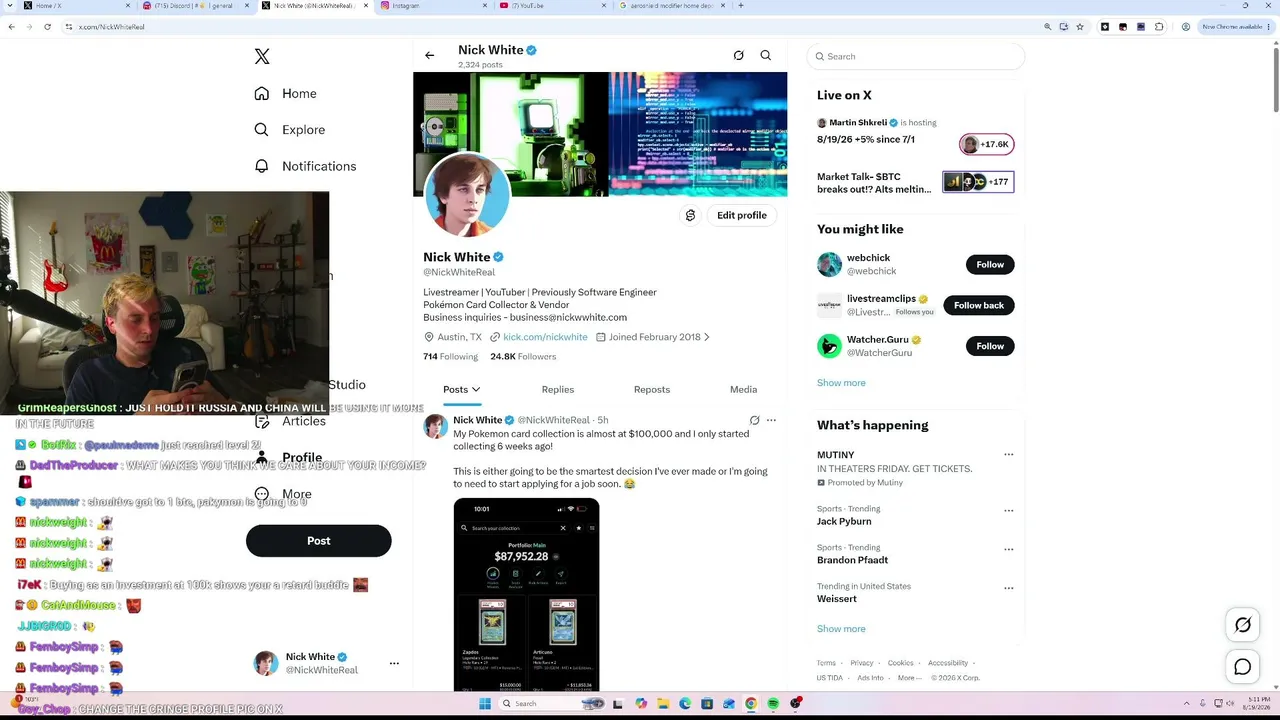Expand the More menu in the sidebar
The height and width of the screenshot is (720, 1280).
[x=283, y=494]
